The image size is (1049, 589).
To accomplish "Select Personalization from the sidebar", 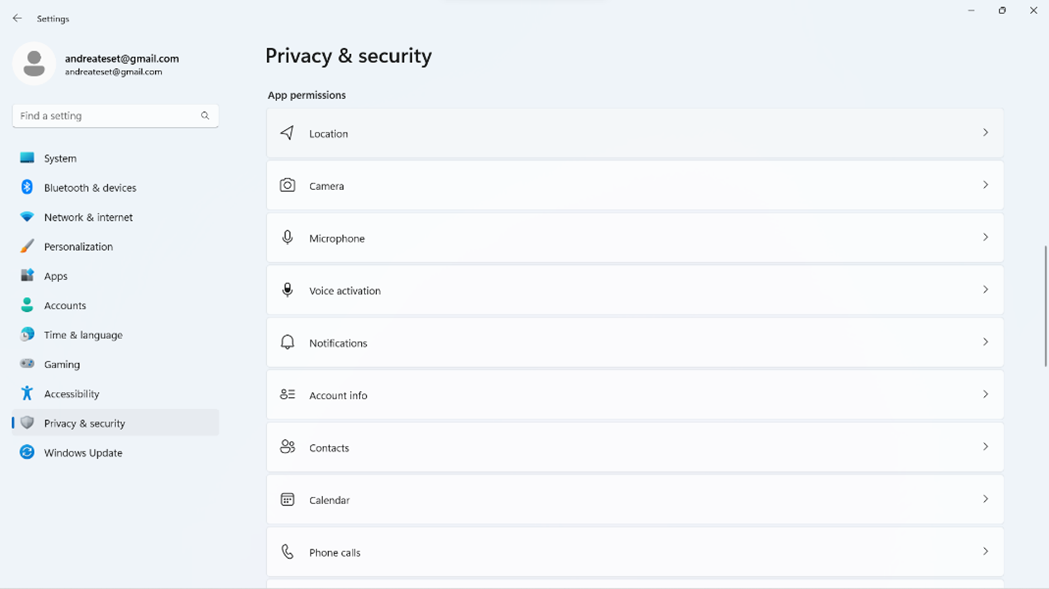I will click(x=78, y=247).
